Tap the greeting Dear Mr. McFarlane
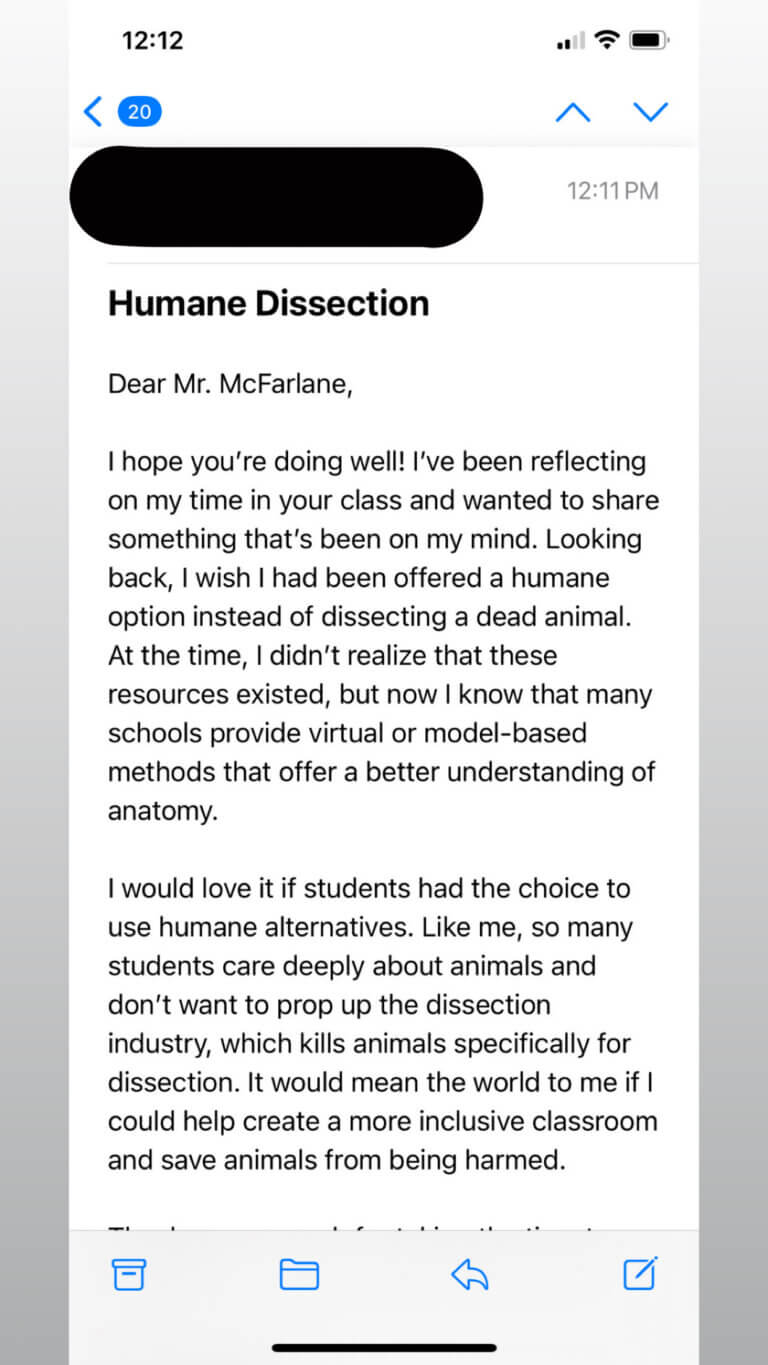The image size is (768, 1365). [229, 385]
